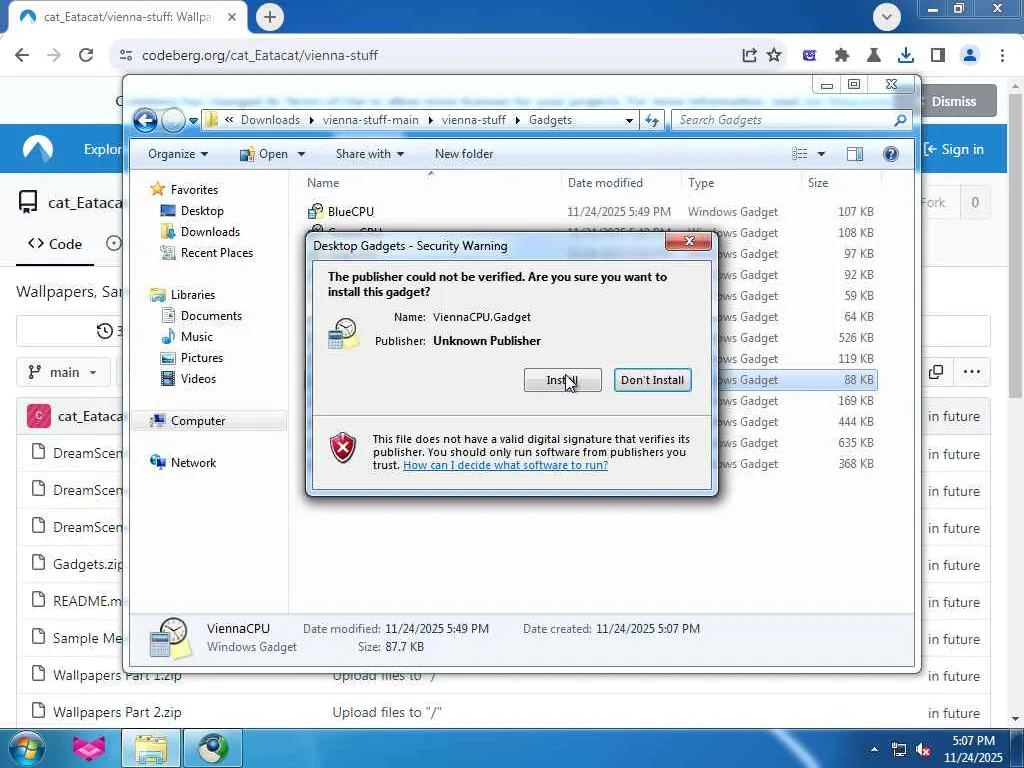The image size is (1024, 768).
Task: Open address bar history dropdown
Action: coord(629,120)
